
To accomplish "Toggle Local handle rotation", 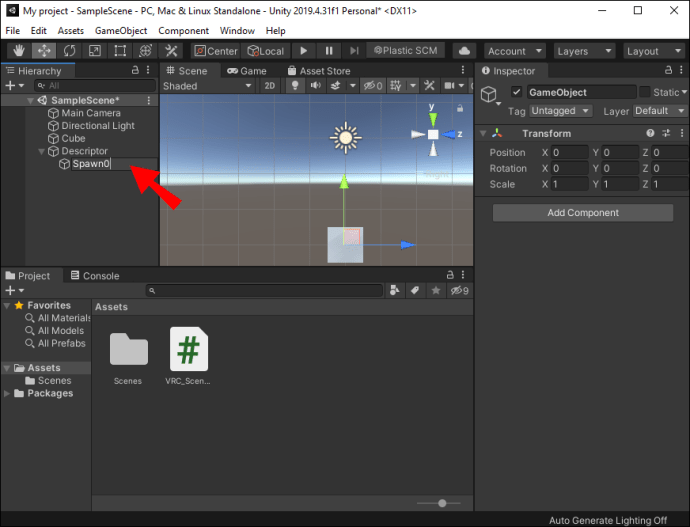I will pos(266,51).
